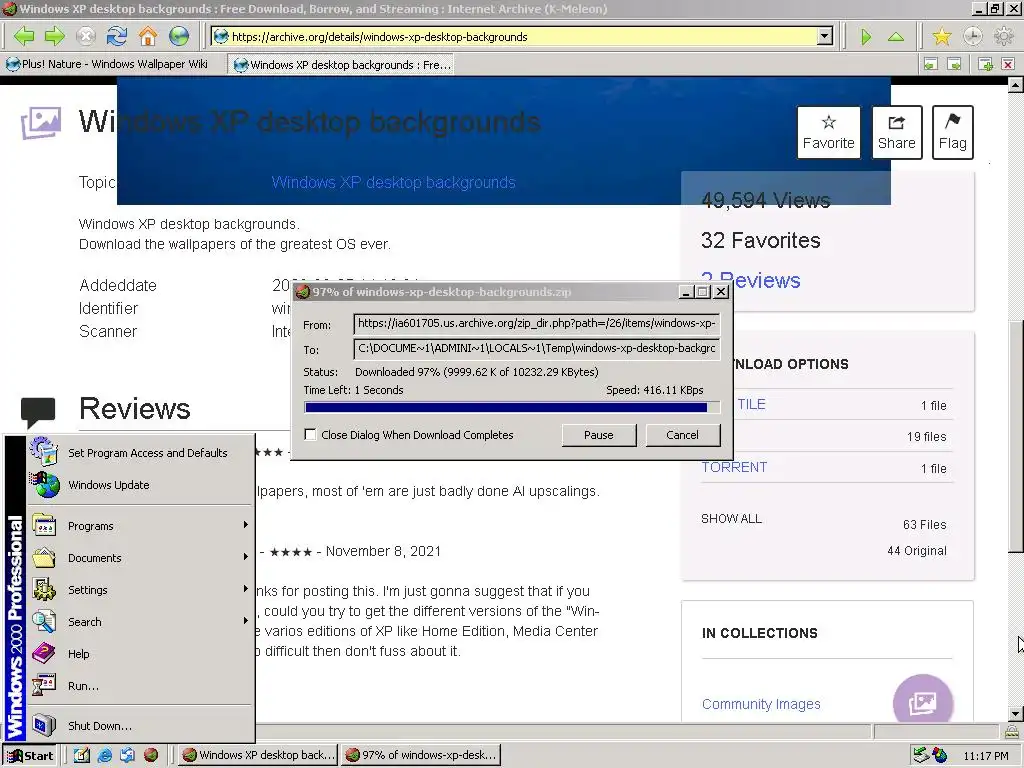Click the TILE download option link
Viewport: 1024px width, 768px height.
click(752, 404)
